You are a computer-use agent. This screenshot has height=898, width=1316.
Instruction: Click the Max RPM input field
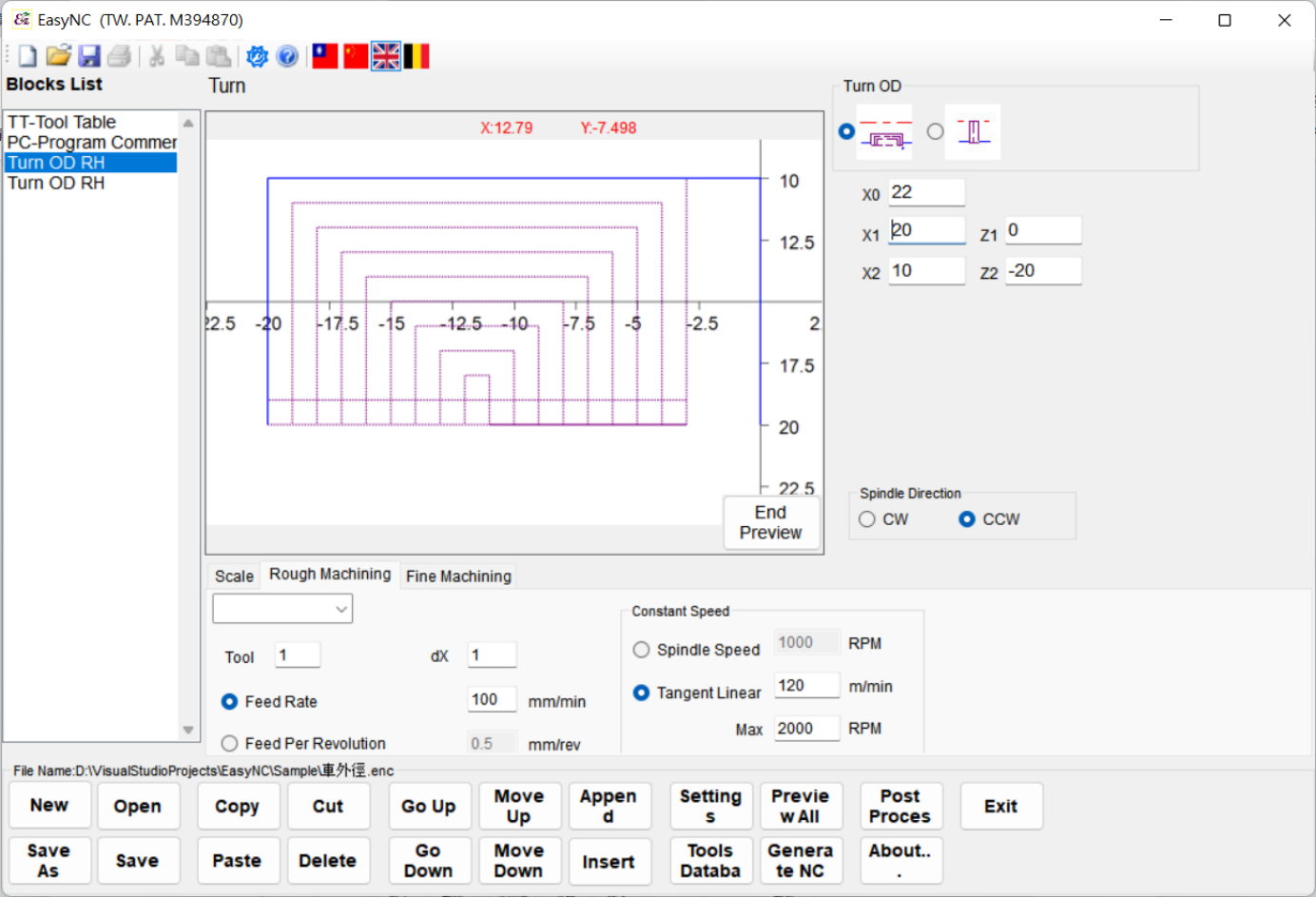pos(806,729)
